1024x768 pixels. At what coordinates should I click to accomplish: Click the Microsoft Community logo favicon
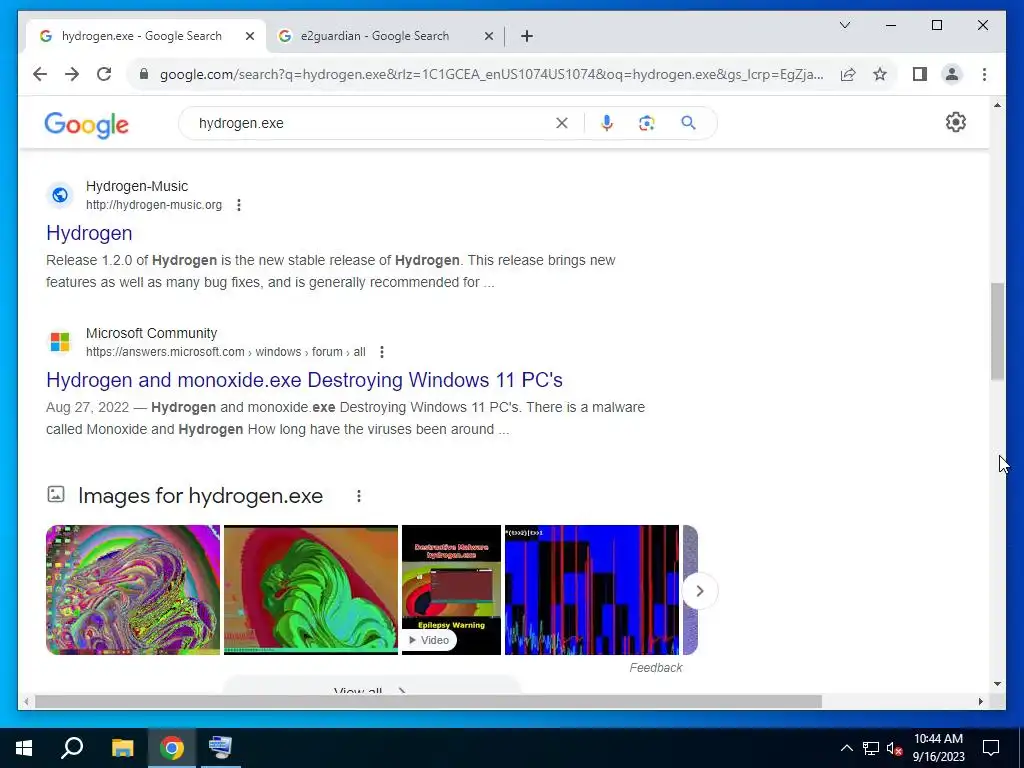click(x=59, y=342)
